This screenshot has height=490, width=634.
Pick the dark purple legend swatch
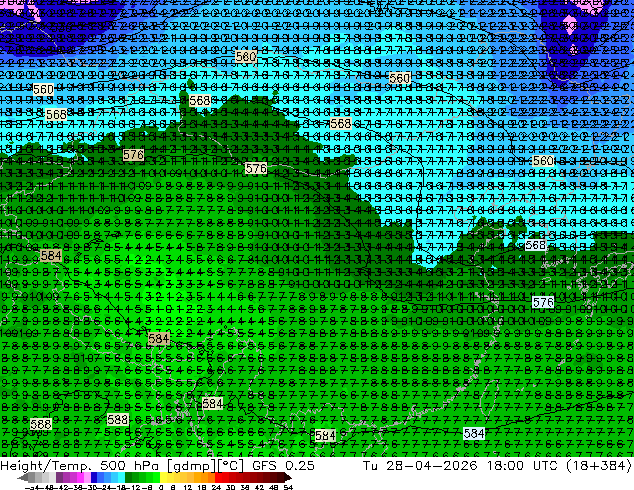(x=59, y=478)
